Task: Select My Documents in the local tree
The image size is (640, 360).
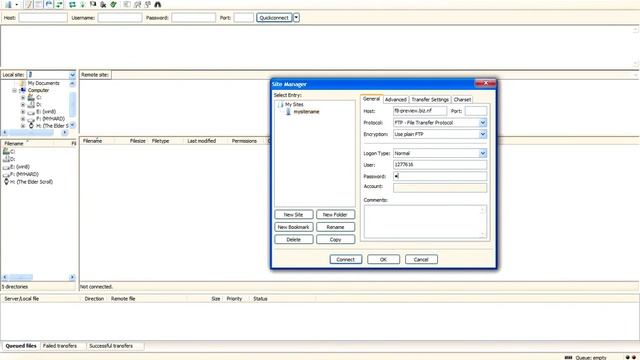Action: 43,83
